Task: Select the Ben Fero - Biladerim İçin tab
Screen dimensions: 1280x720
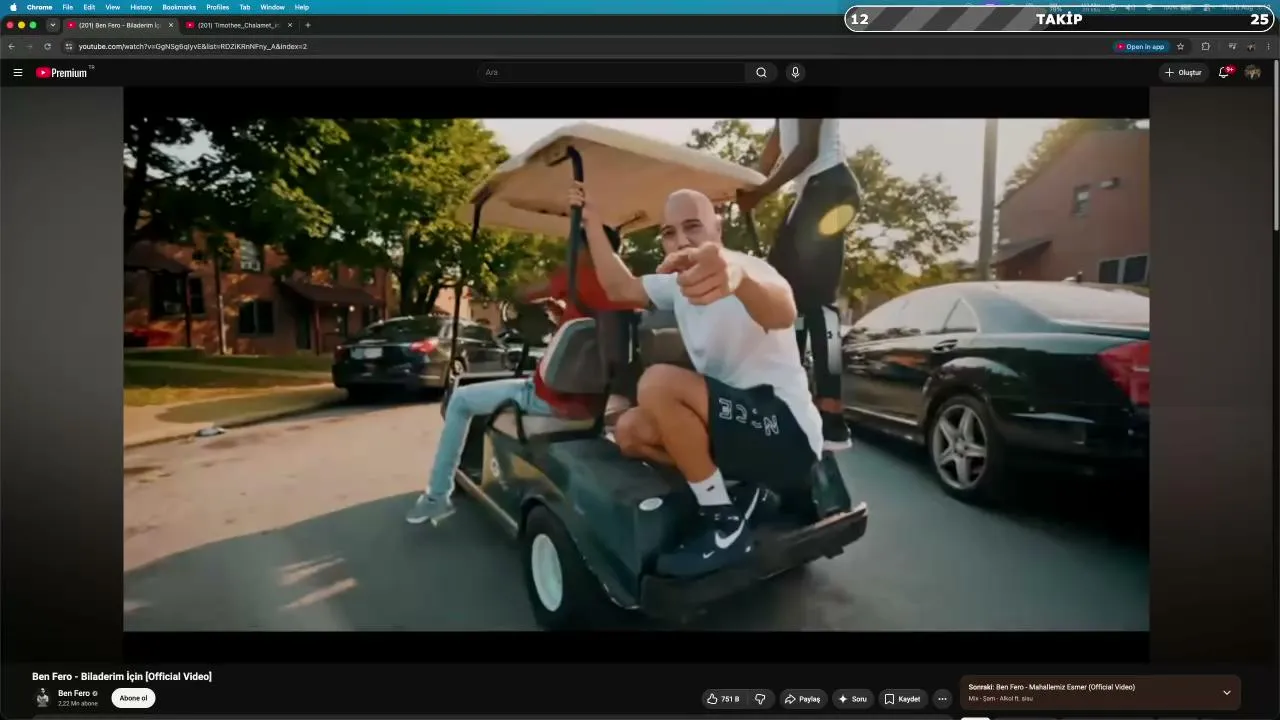Action: click(x=120, y=25)
